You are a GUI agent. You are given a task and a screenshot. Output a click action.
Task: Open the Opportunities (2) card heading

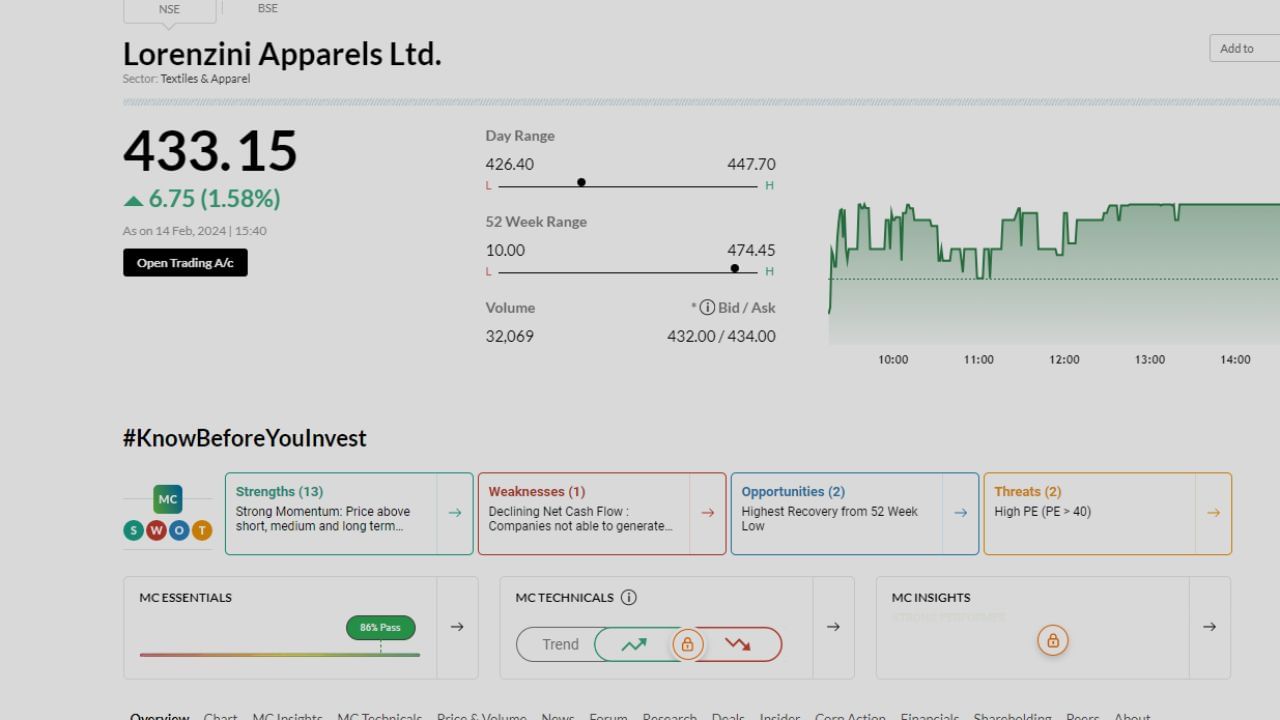(793, 492)
